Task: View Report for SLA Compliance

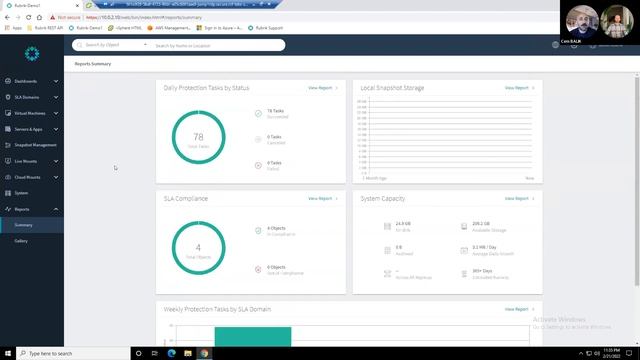Action: pos(323,198)
